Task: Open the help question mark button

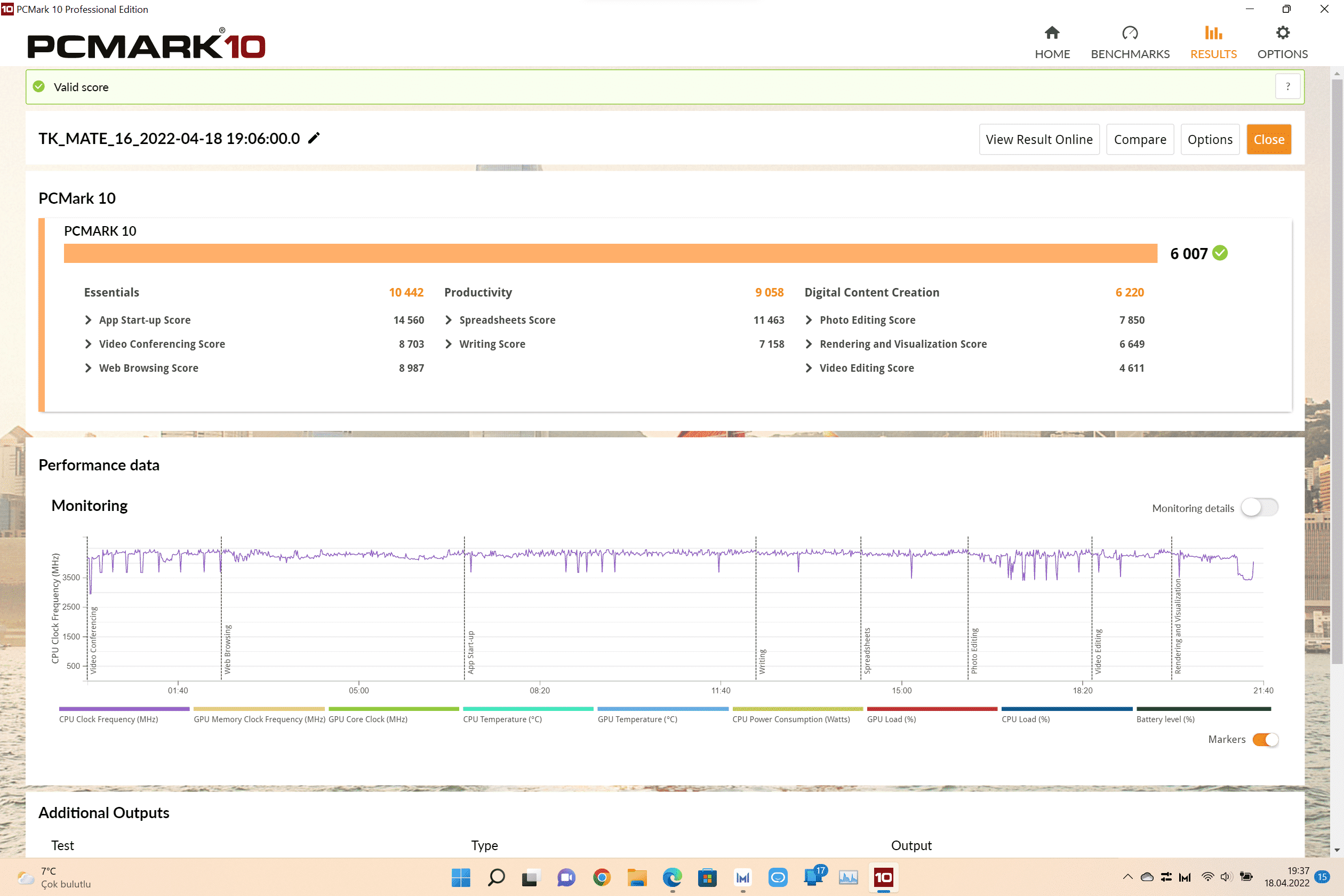Action: pos(1287,87)
